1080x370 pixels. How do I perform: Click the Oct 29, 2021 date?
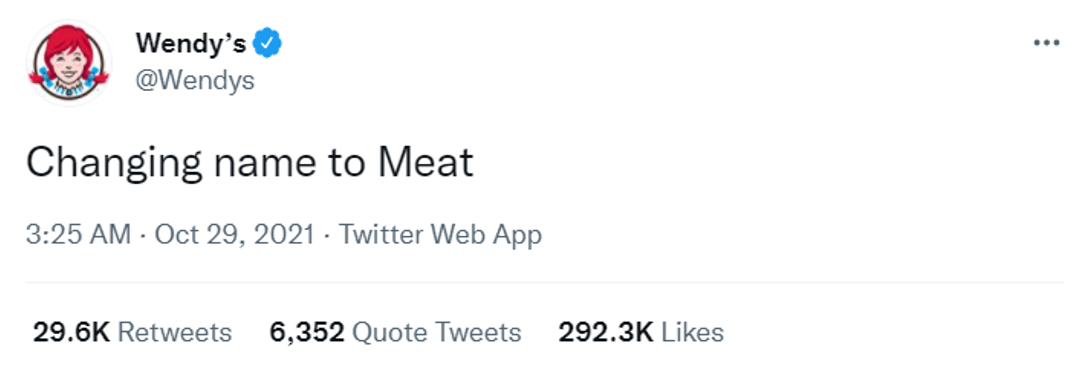234,235
